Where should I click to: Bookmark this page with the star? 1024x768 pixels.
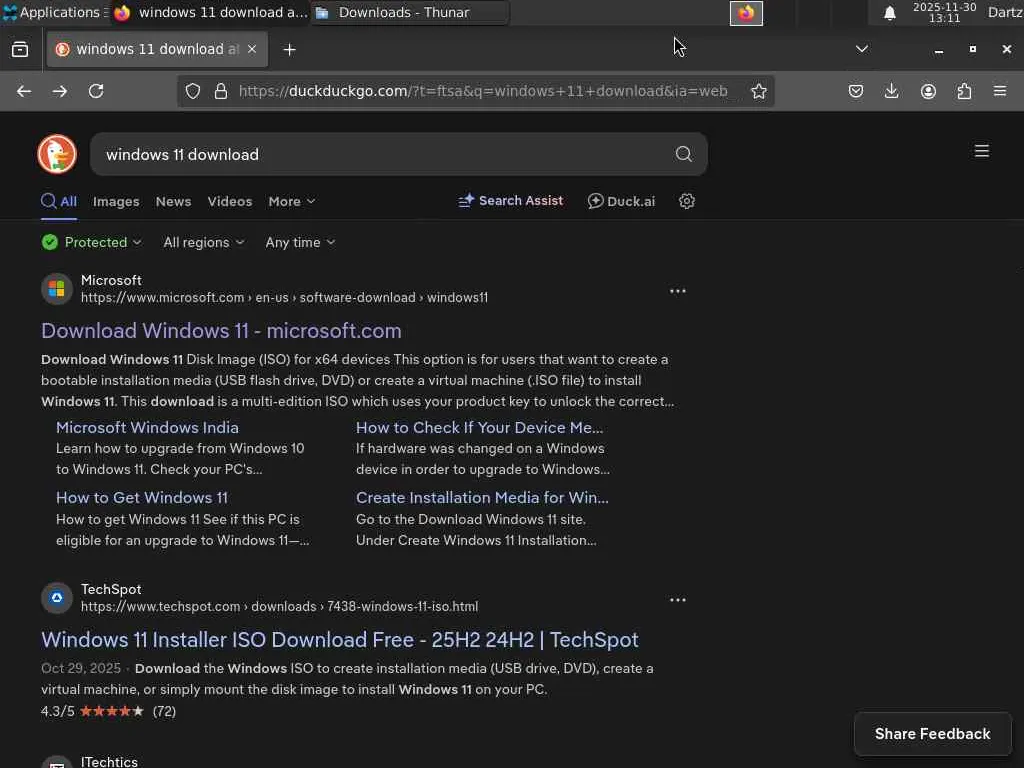(759, 91)
